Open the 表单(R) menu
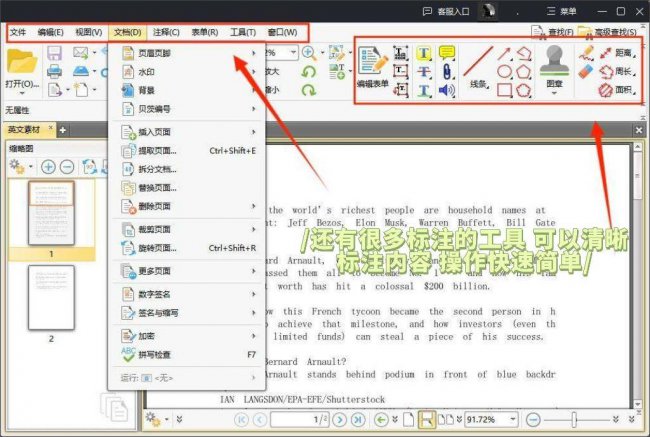 [204, 32]
